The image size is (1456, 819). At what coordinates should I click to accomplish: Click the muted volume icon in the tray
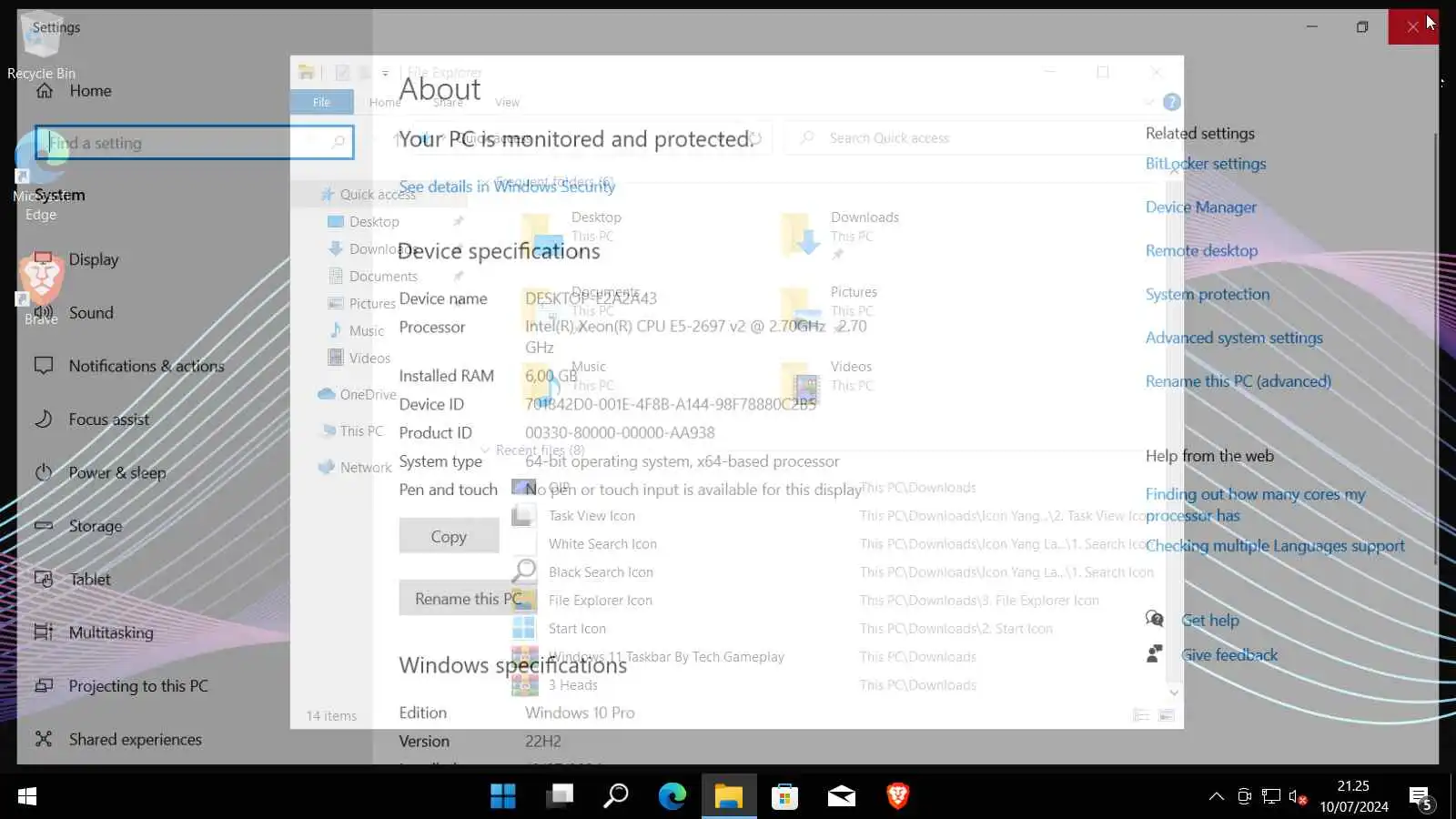click(x=1298, y=798)
